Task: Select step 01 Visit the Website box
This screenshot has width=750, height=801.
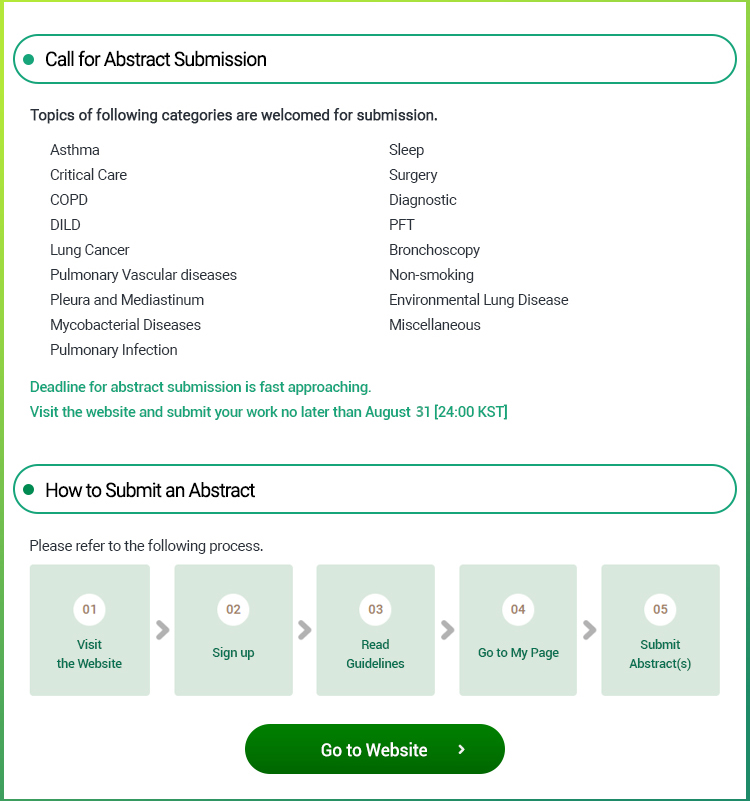Action: point(90,630)
